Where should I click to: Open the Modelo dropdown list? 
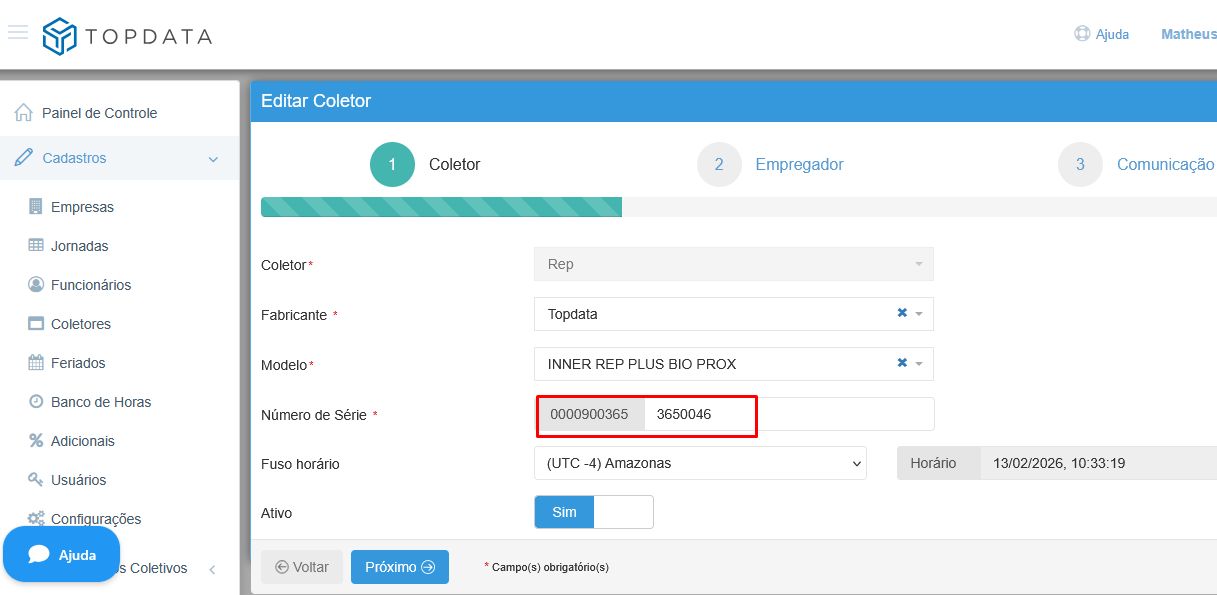coord(919,364)
